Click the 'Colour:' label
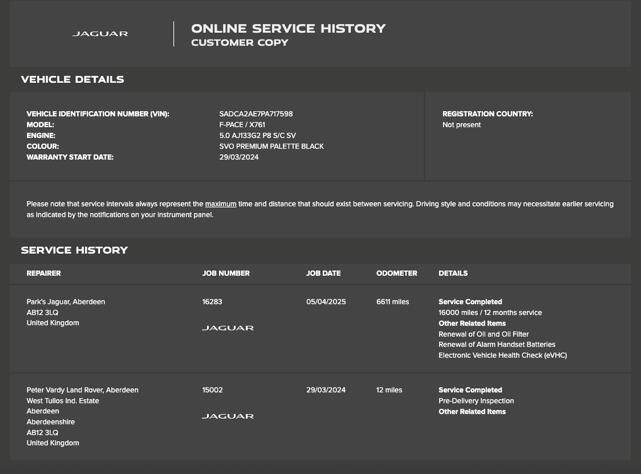This screenshot has width=641, height=474. pos(43,146)
